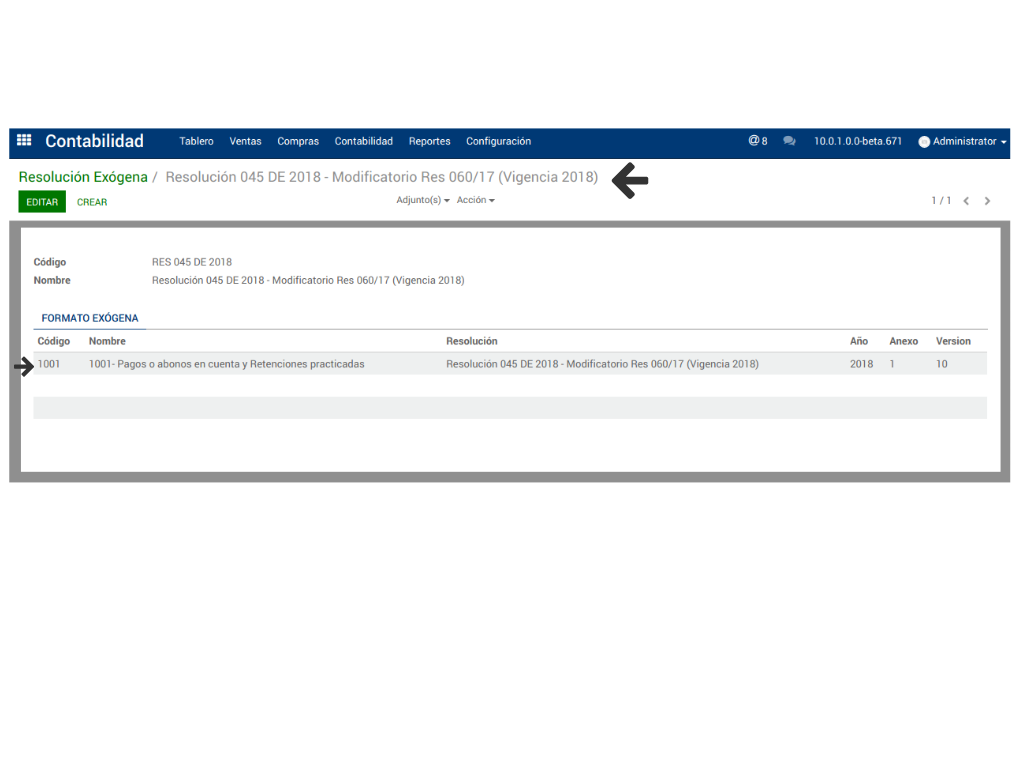
Task: Expand the Acción dropdown
Action: [x=475, y=200]
